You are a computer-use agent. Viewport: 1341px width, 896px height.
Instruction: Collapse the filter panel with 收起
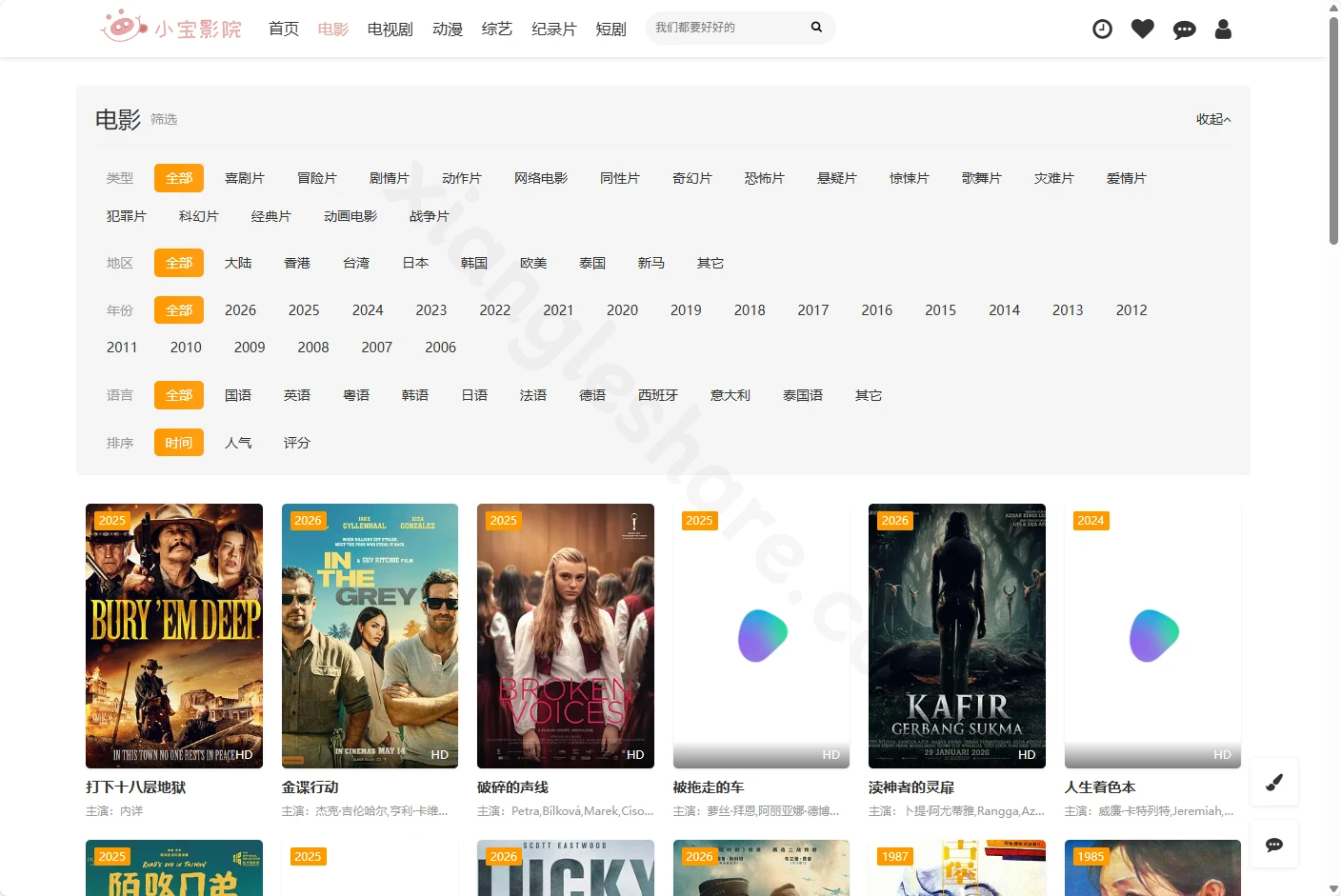point(1213,119)
